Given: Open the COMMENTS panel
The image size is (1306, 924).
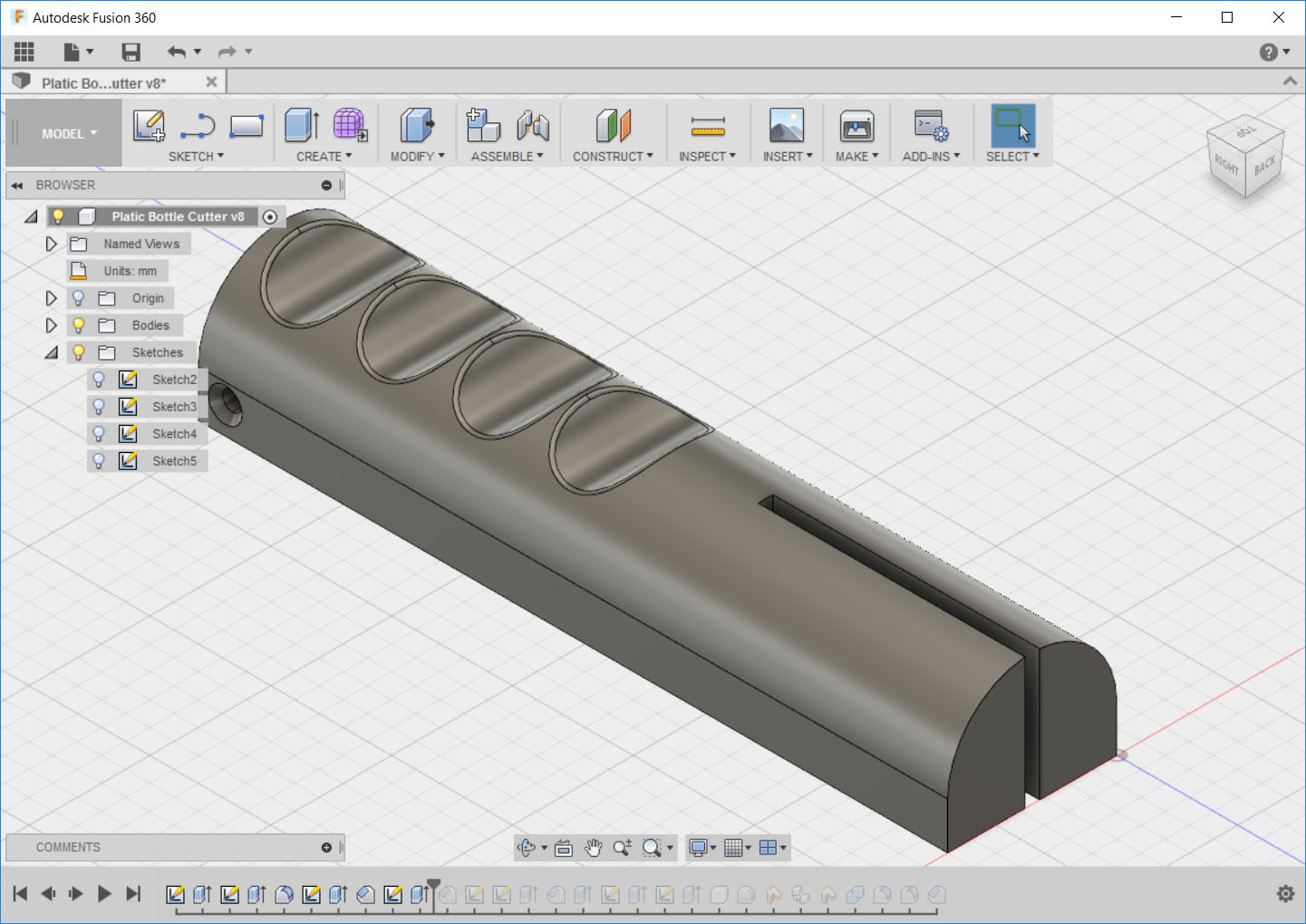Looking at the screenshot, I should tap(67, 847).
